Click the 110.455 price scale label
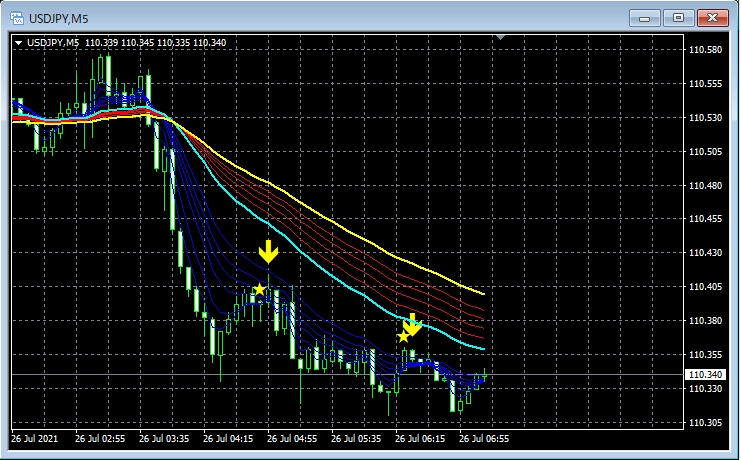This screenshot has height=460, width=741. (706, 218)
